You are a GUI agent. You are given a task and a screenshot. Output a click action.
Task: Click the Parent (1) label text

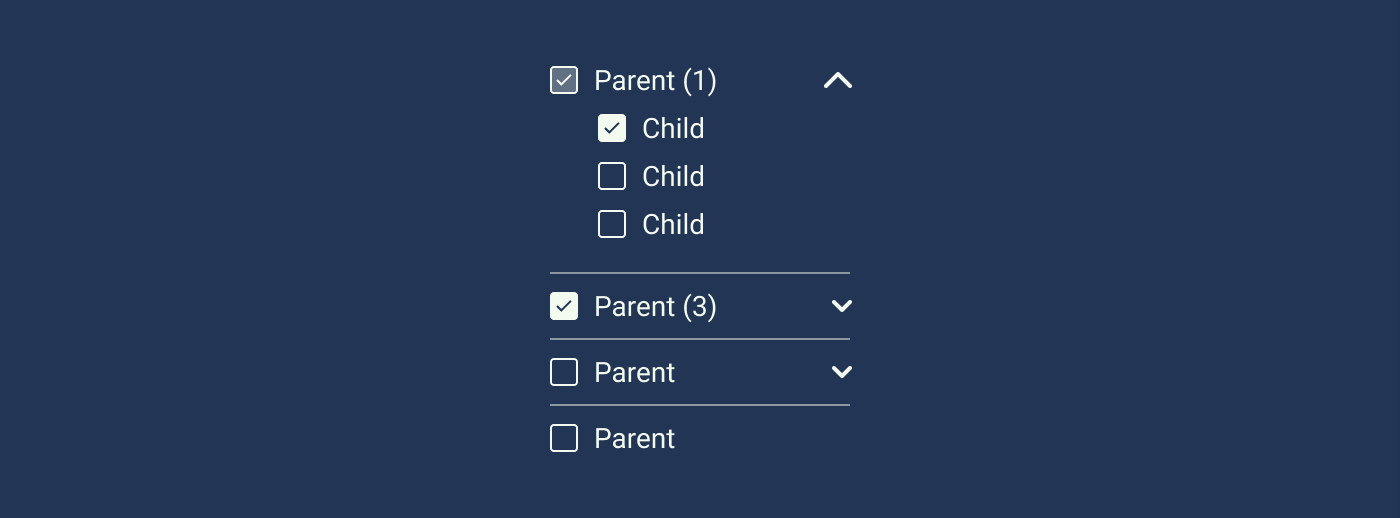coord(655,81)
